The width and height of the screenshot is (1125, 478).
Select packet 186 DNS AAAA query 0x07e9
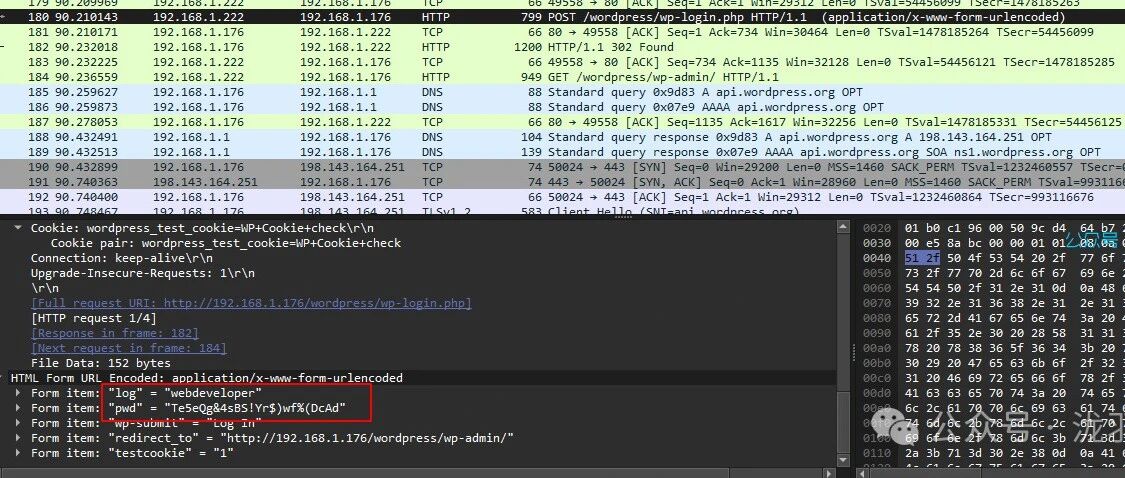tap(562, 107)
